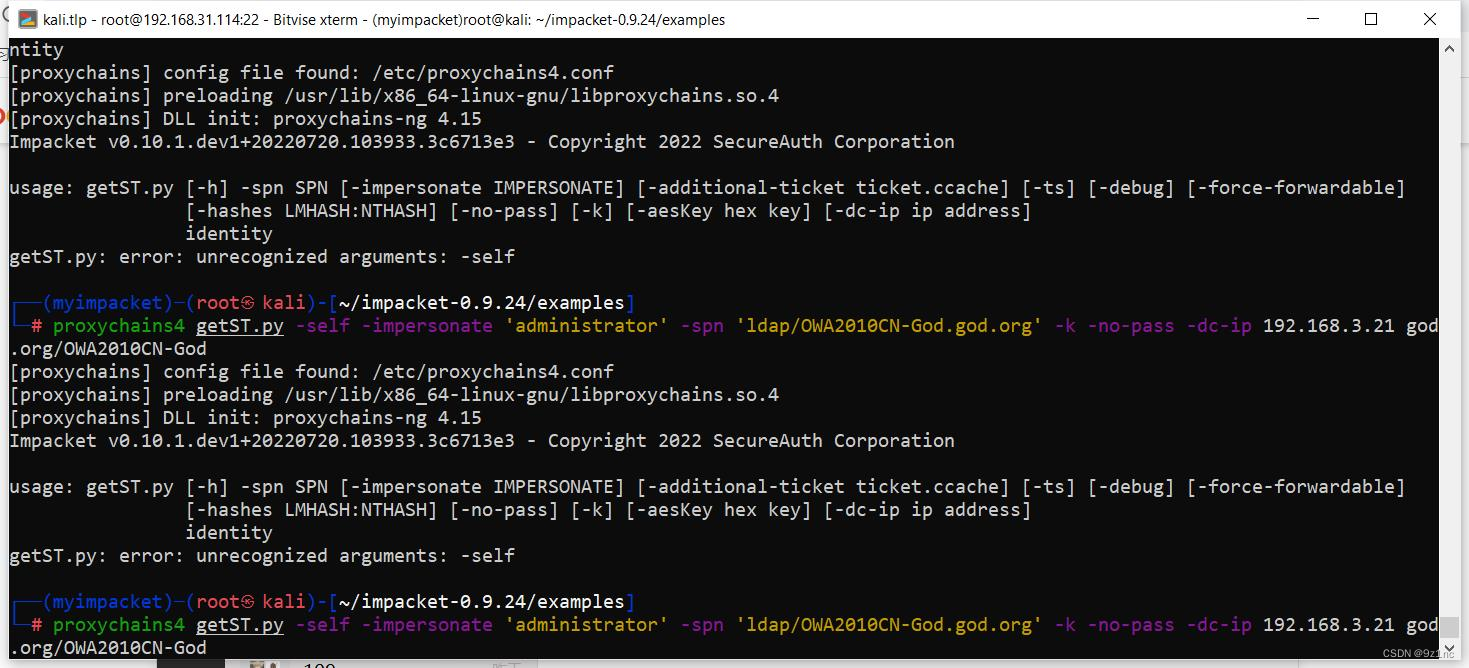
Task: Close the Bitvise xterm window
Action: click(x=1429, y=19)
